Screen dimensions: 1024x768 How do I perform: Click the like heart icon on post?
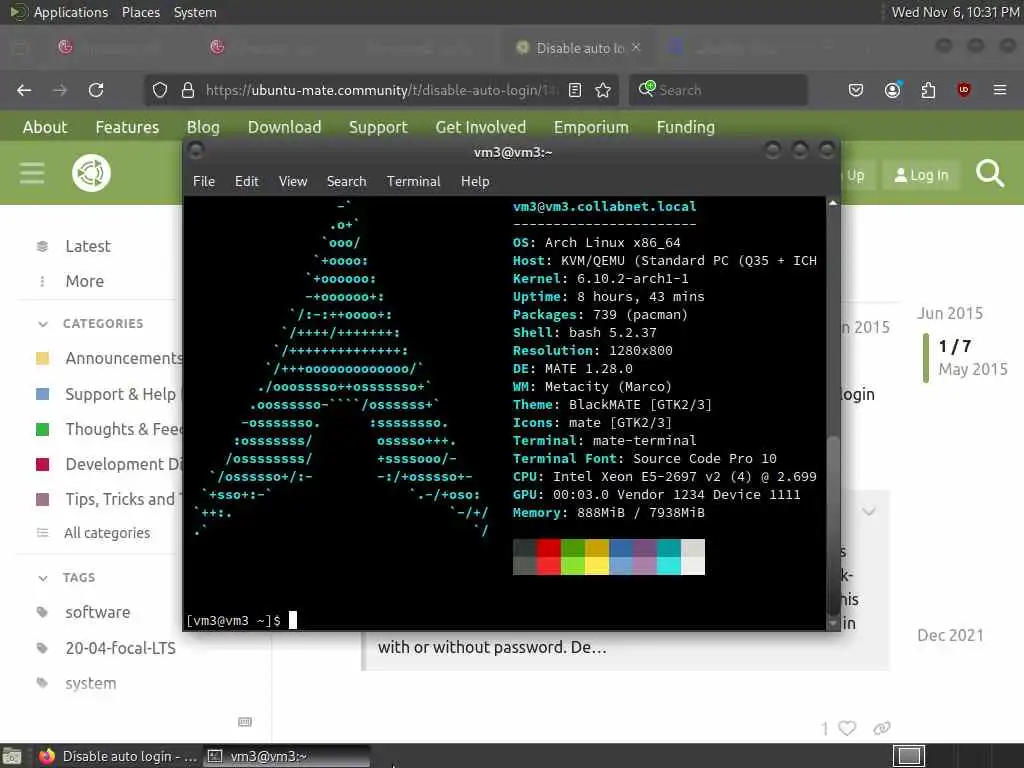[847, 728]
